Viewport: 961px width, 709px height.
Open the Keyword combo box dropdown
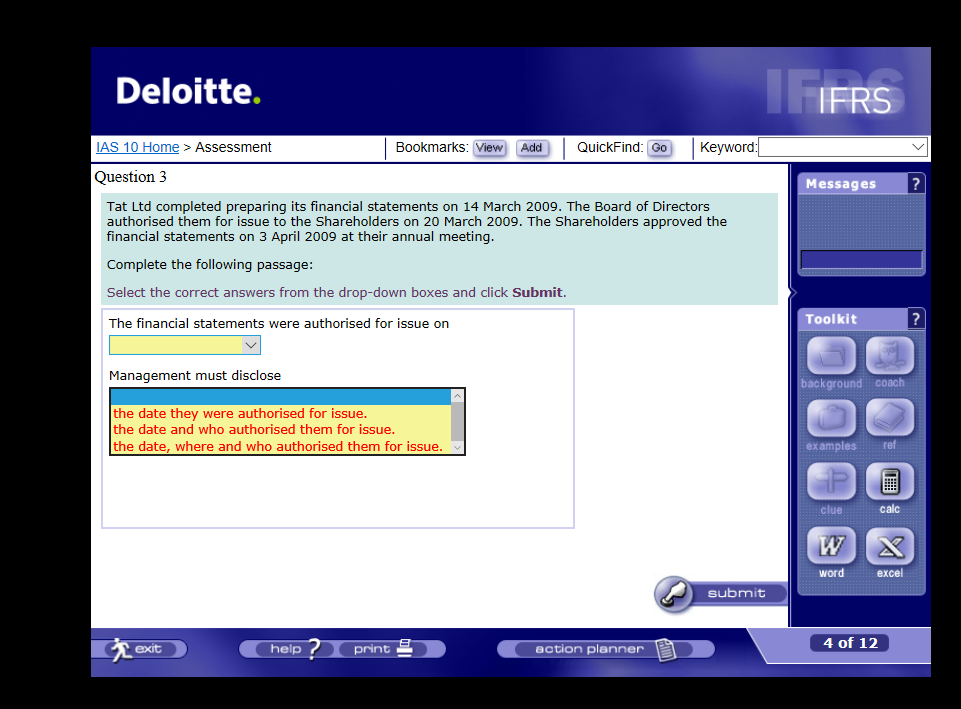[919, 146]
